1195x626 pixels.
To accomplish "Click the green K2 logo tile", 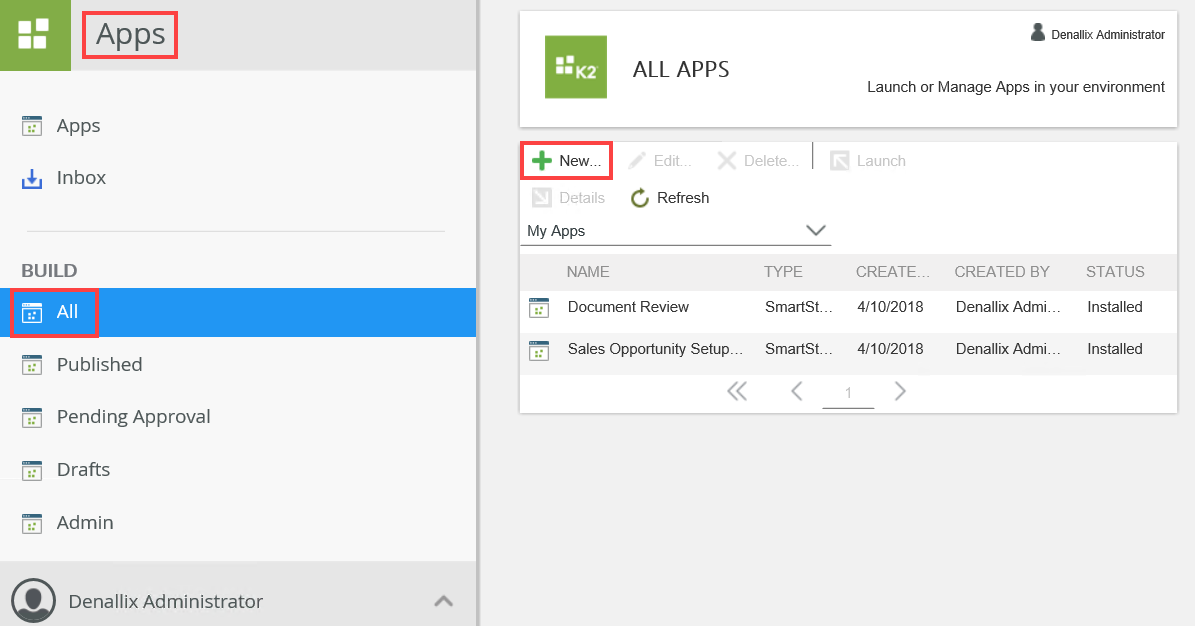I will pos(575,67).
